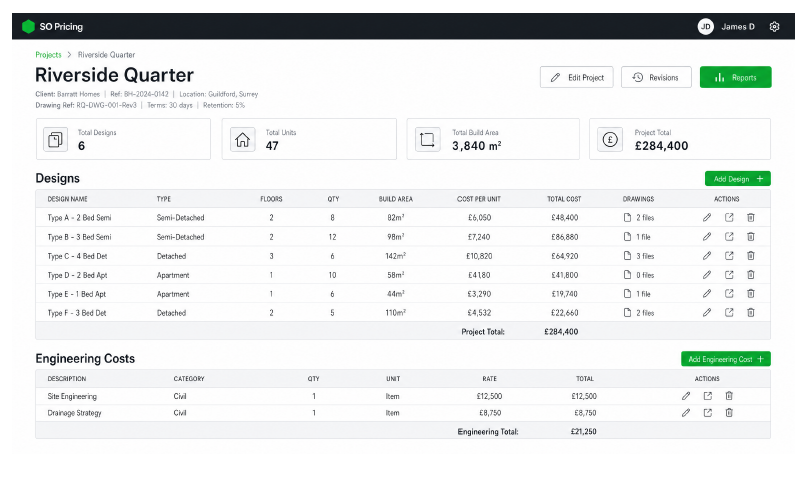Select the Total Designs card

[x=123, y=139]
